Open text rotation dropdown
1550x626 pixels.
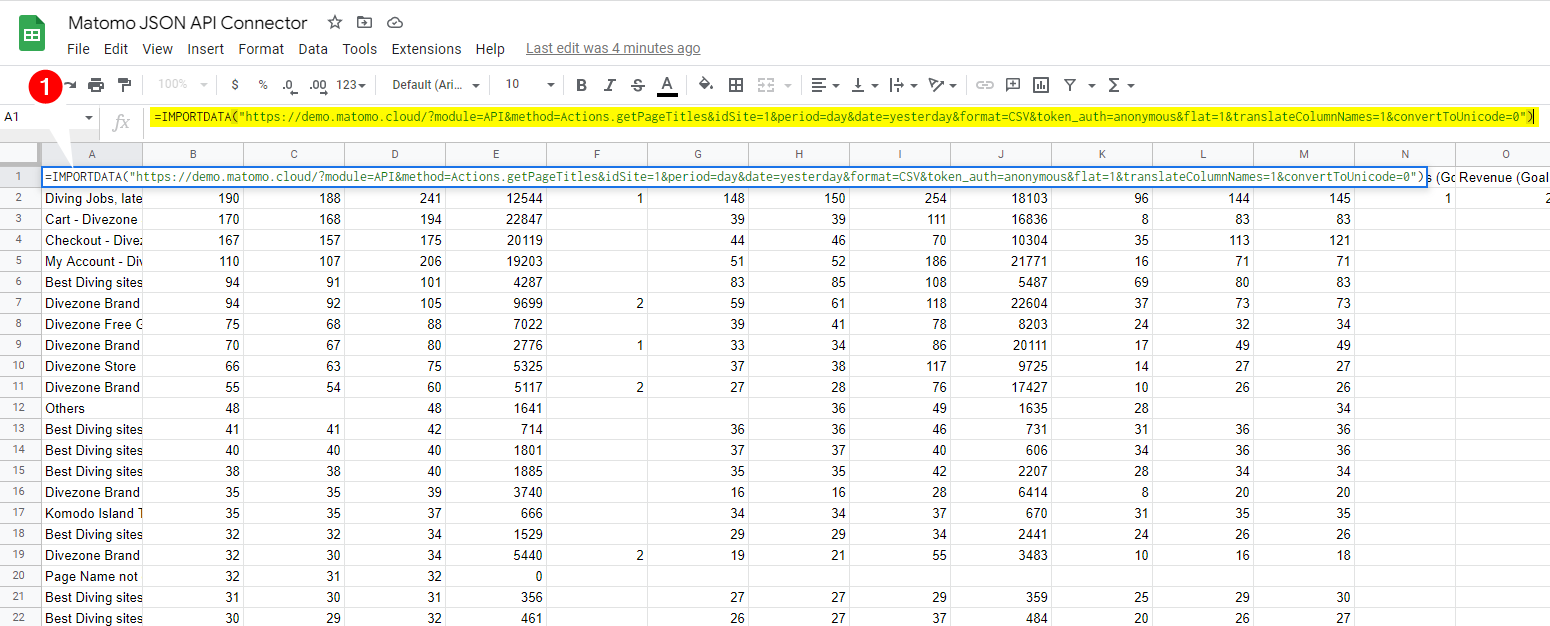[x=942, y=85]
